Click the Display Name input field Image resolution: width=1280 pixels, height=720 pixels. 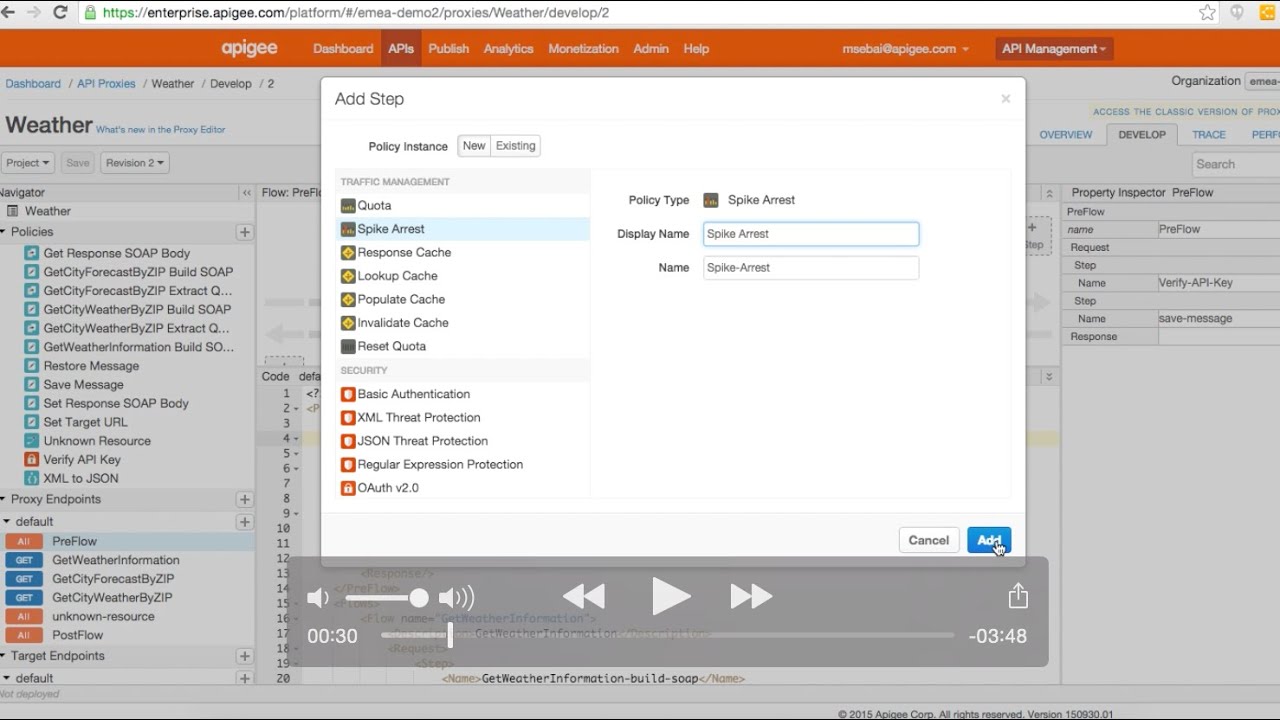(x=811, y=234)
